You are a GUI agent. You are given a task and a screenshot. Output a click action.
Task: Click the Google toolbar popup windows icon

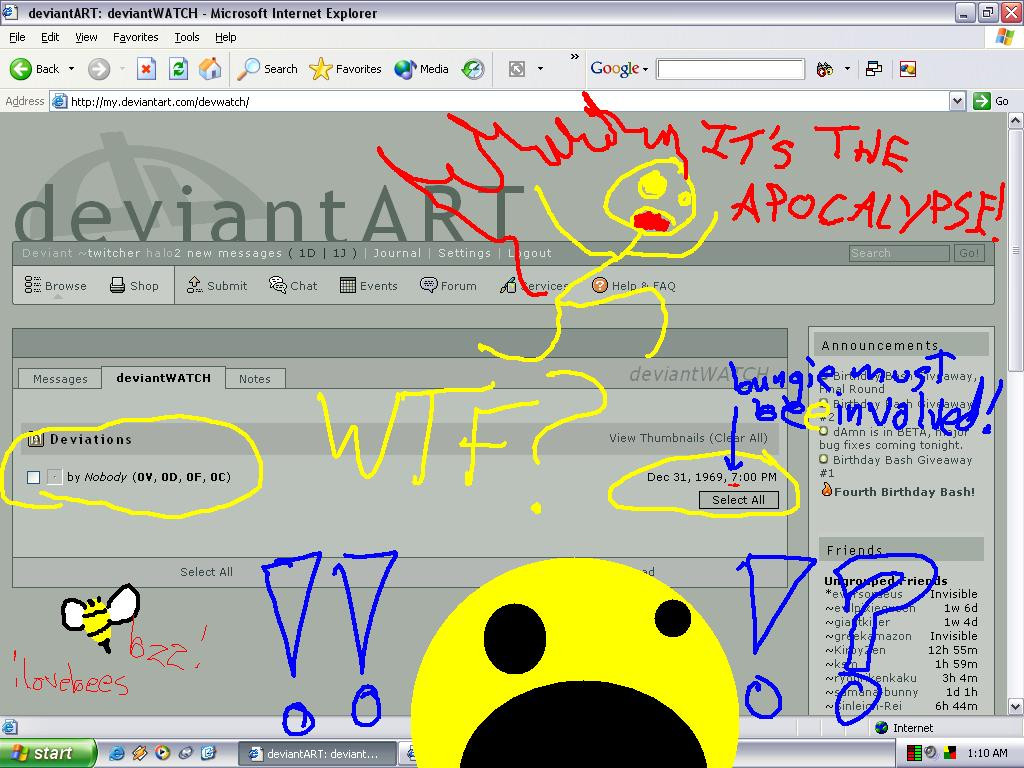tap(874, 69)
